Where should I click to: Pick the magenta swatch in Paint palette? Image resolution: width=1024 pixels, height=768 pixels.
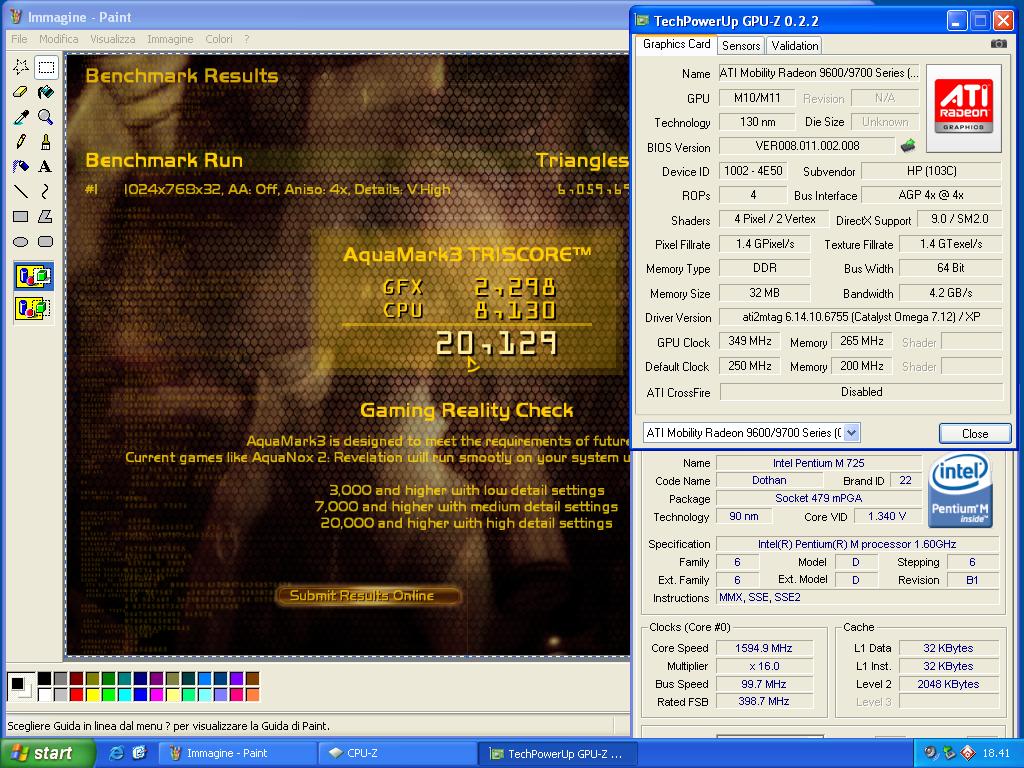157,694
